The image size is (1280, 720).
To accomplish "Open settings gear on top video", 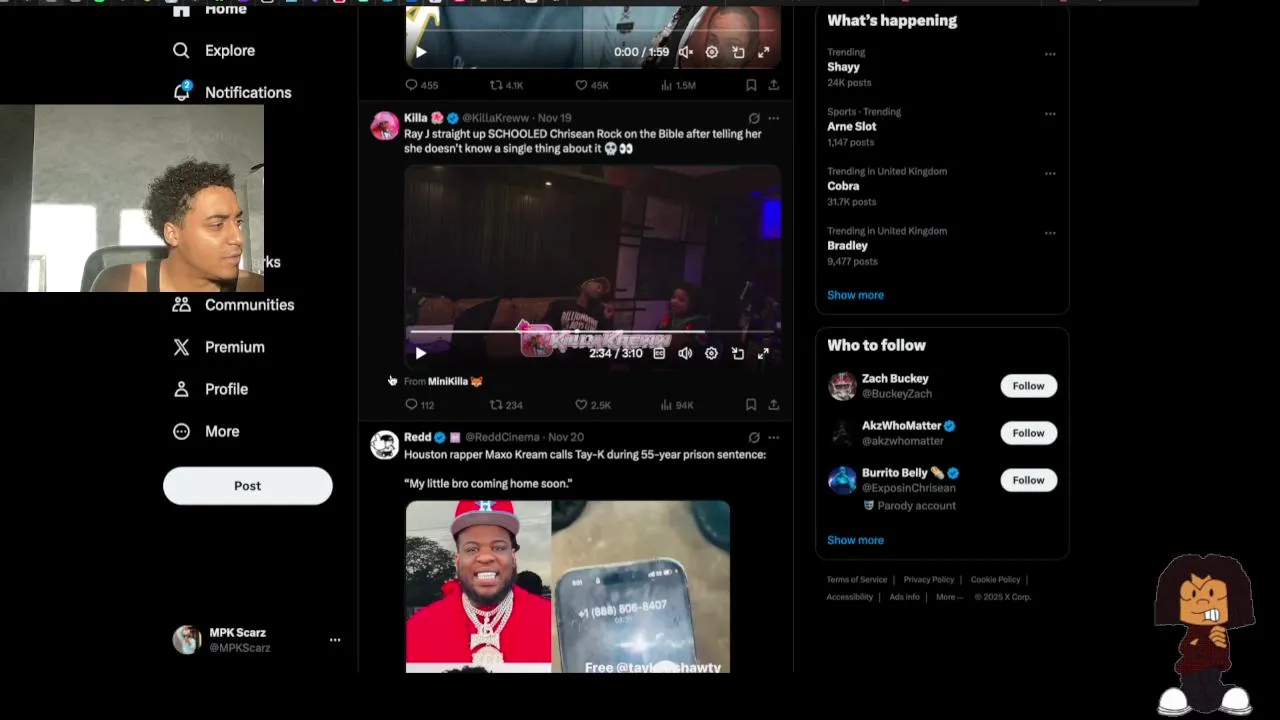I will pyautogui.click(x=711, y=52).
